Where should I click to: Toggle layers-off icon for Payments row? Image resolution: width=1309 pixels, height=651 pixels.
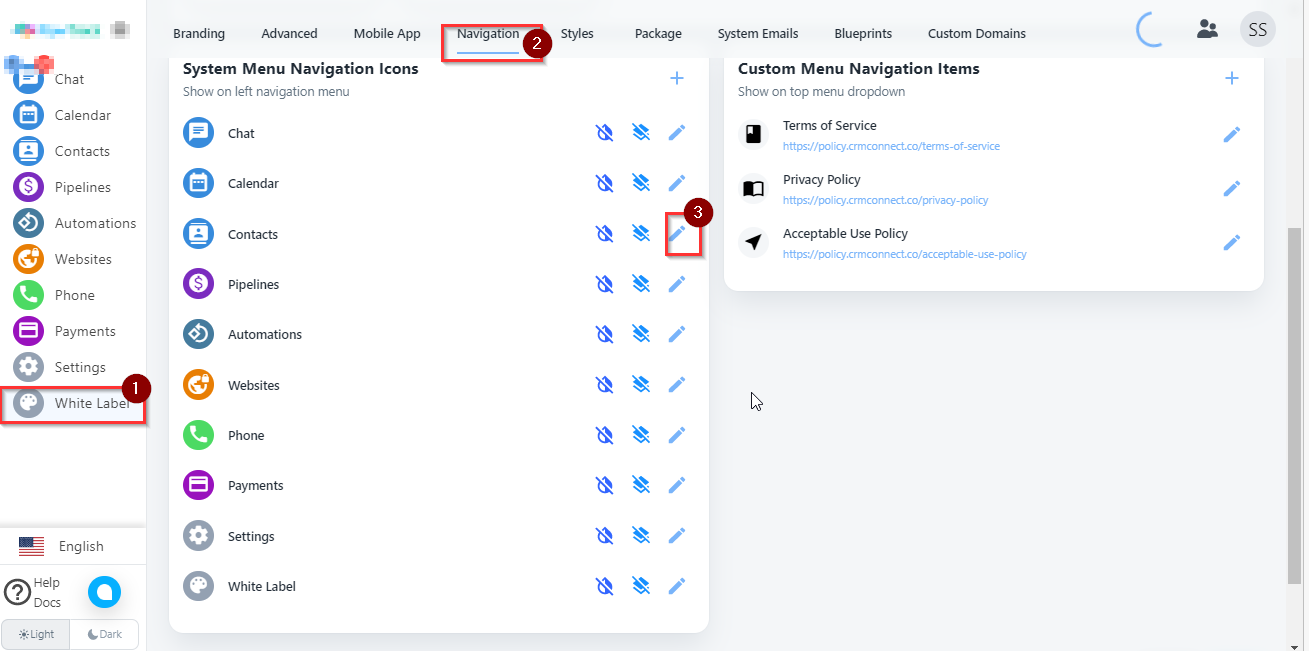(641, 485)
